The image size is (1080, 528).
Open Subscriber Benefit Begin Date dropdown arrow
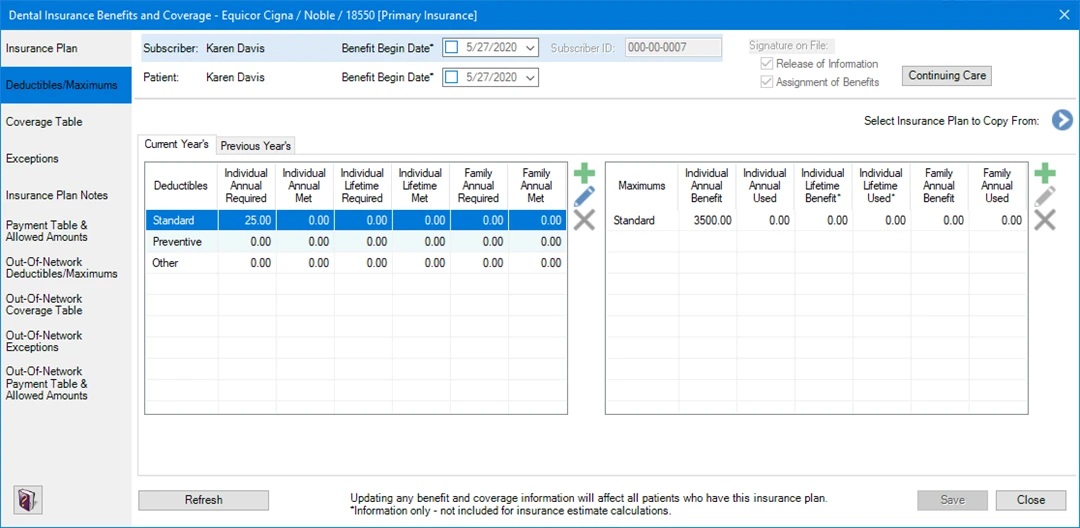pos(530,48)
